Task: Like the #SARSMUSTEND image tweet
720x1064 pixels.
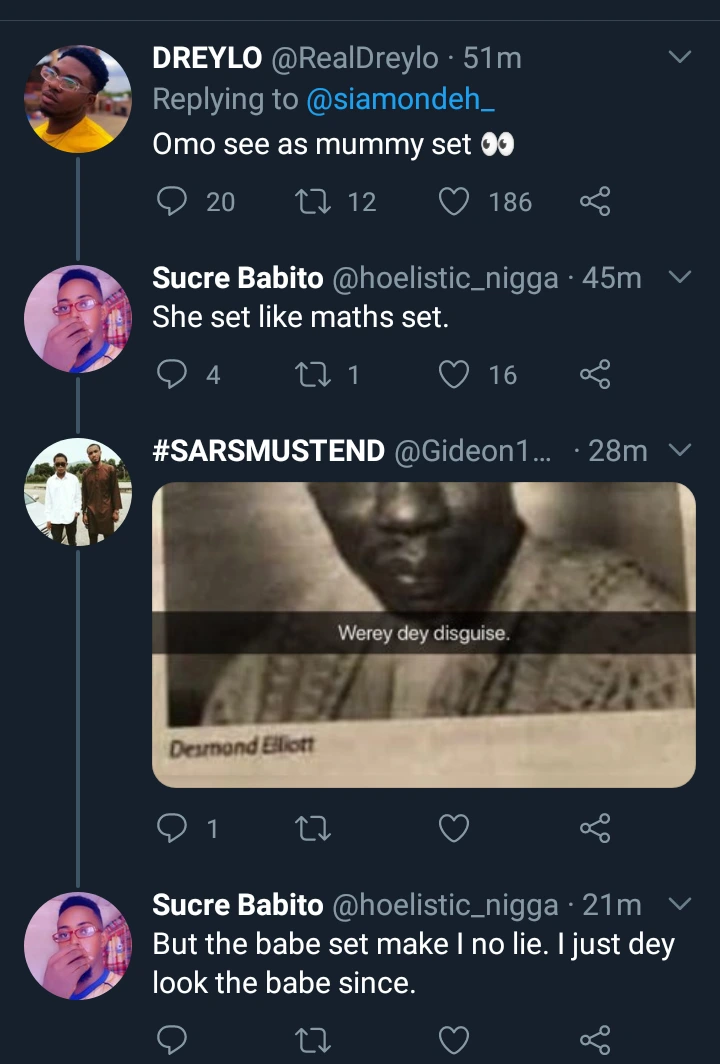Action: 455,827
